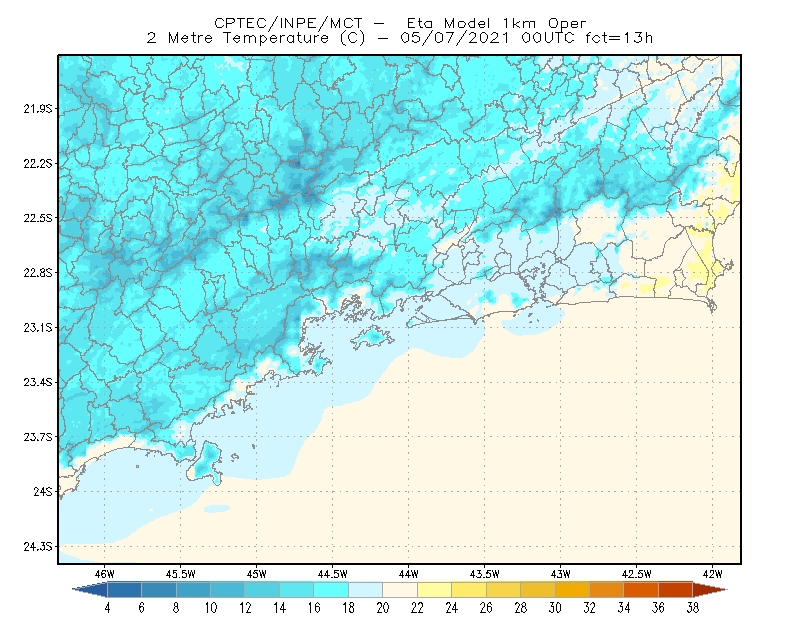Click the 24S latitude axis label
The width and height of the screenshot is (800, 618).
click(43, 491)
